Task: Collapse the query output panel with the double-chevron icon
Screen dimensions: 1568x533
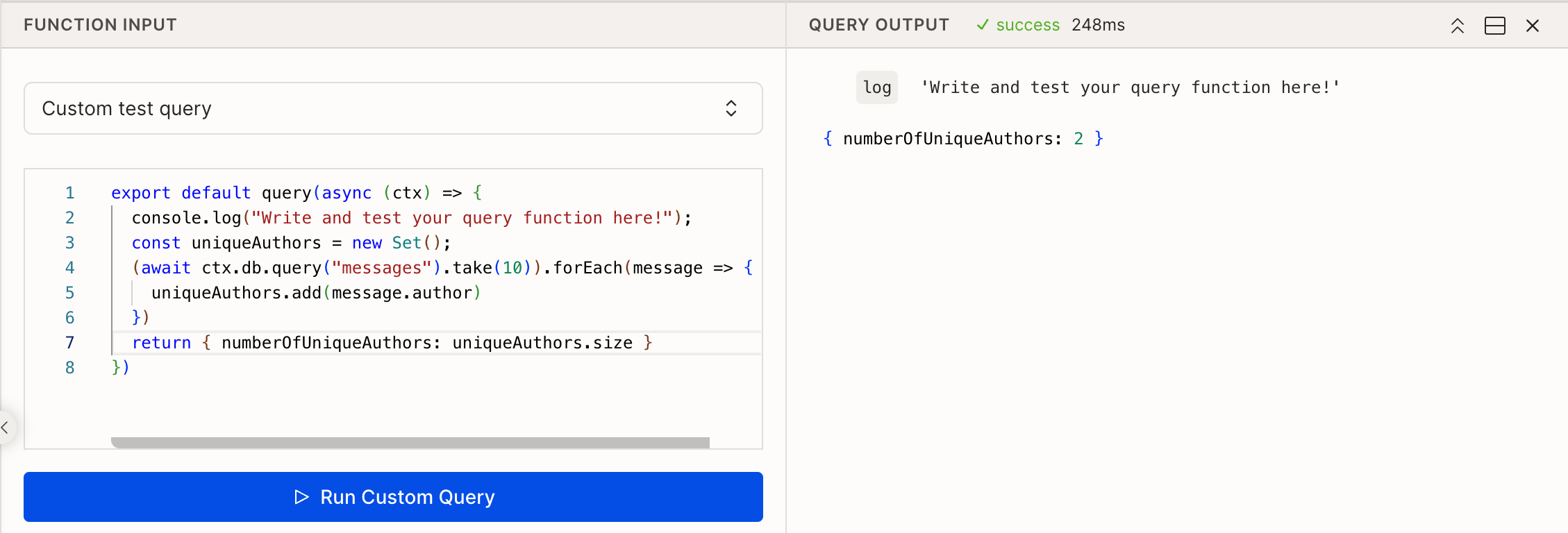Action: (x=1457, y=26)
